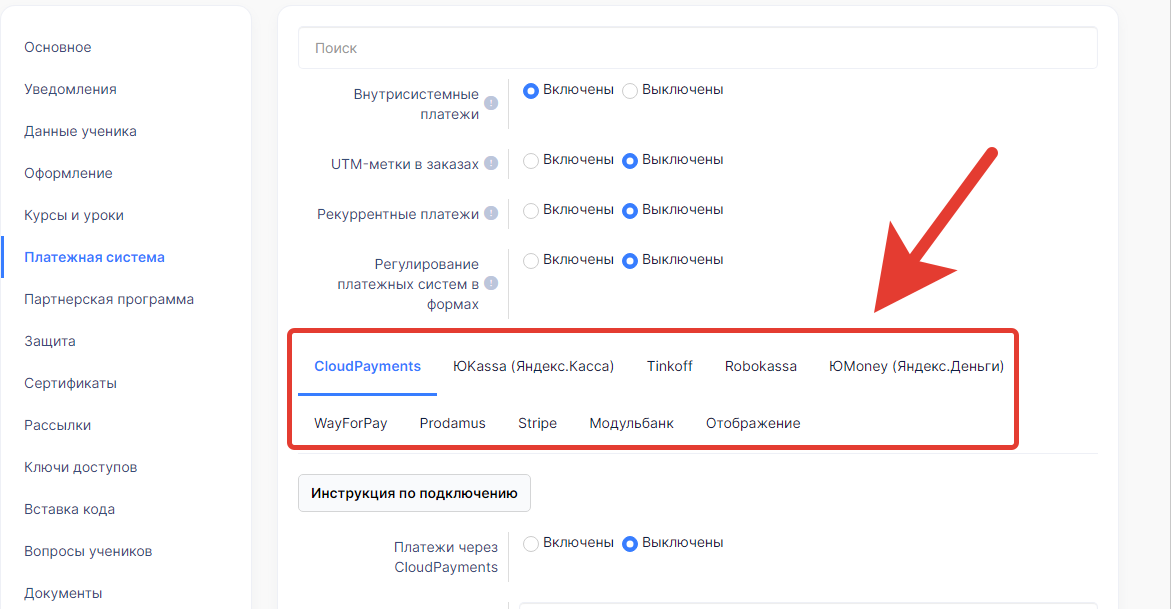The width and height of the screenshot is (1171, 609).
Task: Enable Регулирование платежных систем в формах
Action: pos(531,261)
